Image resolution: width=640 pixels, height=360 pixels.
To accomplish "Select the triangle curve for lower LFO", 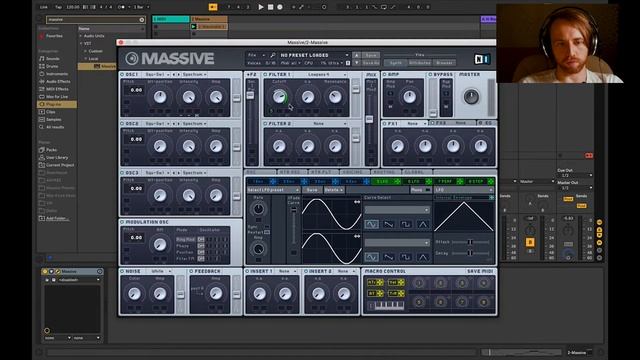I will pyautogui.click(x=423, y=257).
